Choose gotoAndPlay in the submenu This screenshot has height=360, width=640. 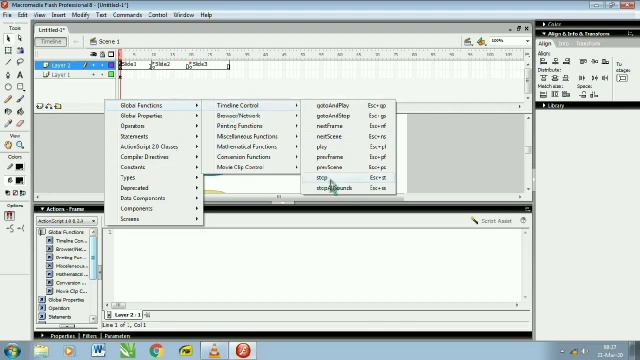[349, 105]
